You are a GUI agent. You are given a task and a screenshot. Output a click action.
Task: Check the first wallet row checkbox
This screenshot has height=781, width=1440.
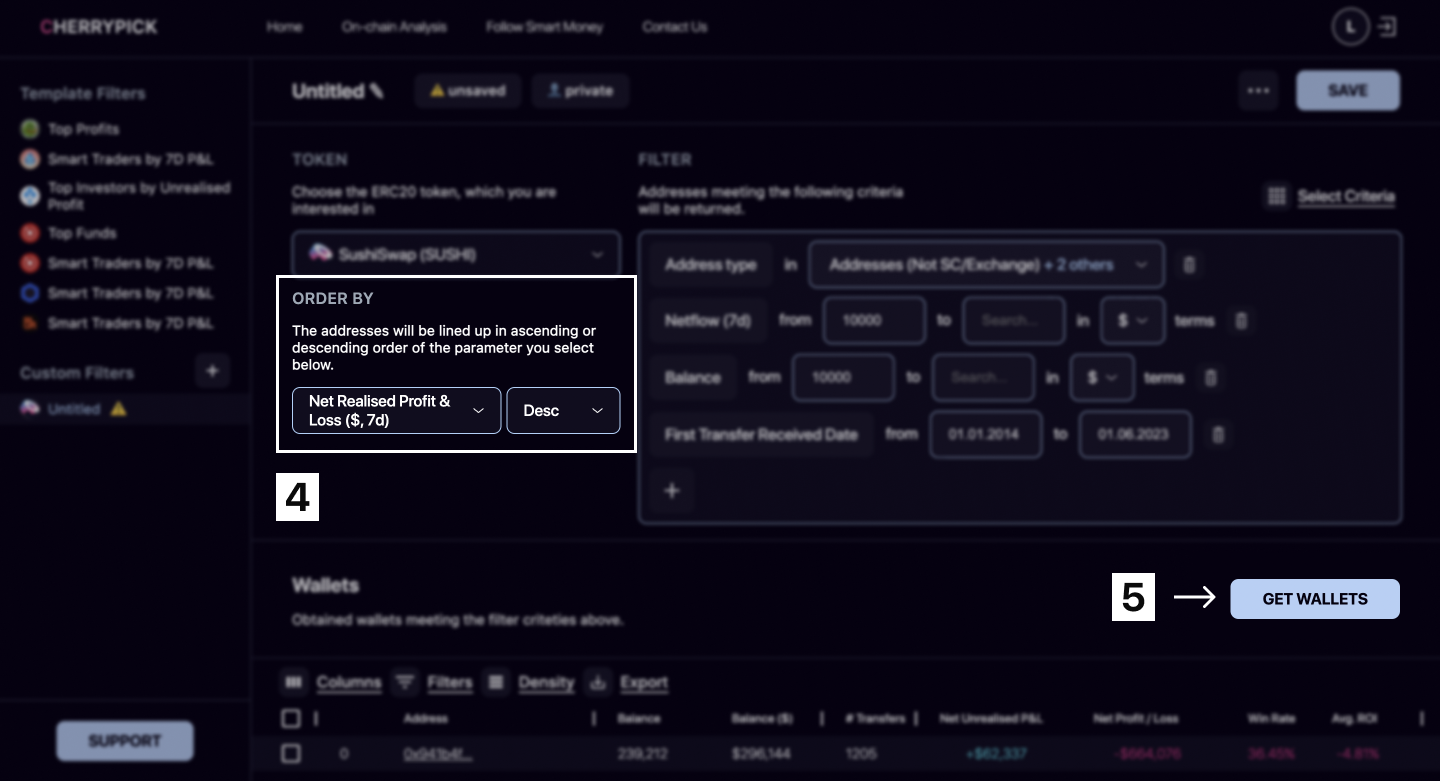pos(291,753)
